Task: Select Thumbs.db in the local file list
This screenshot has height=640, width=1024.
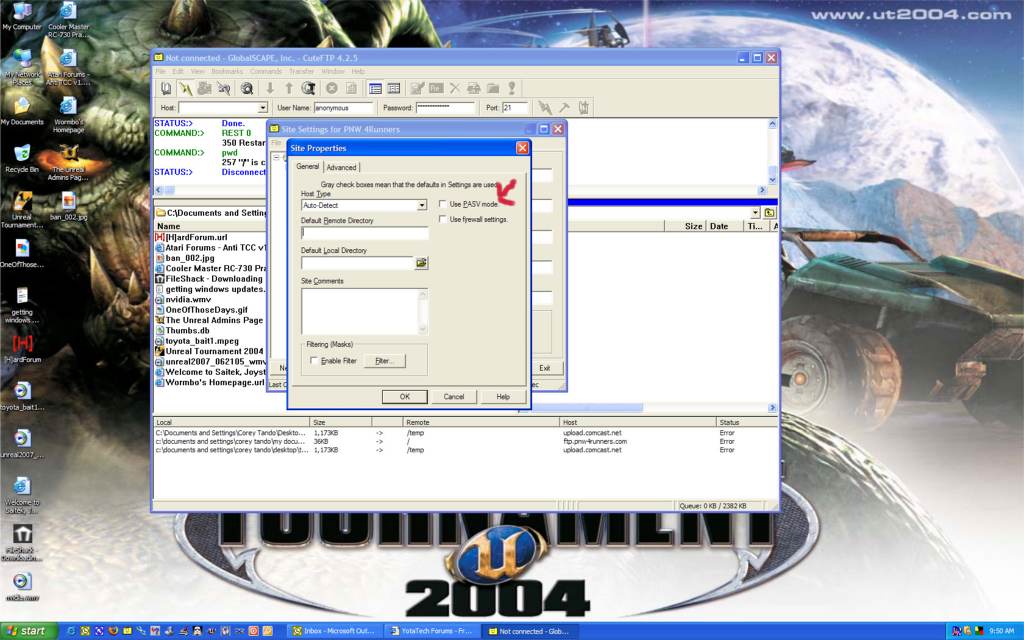Action: [x=187, y=330]
